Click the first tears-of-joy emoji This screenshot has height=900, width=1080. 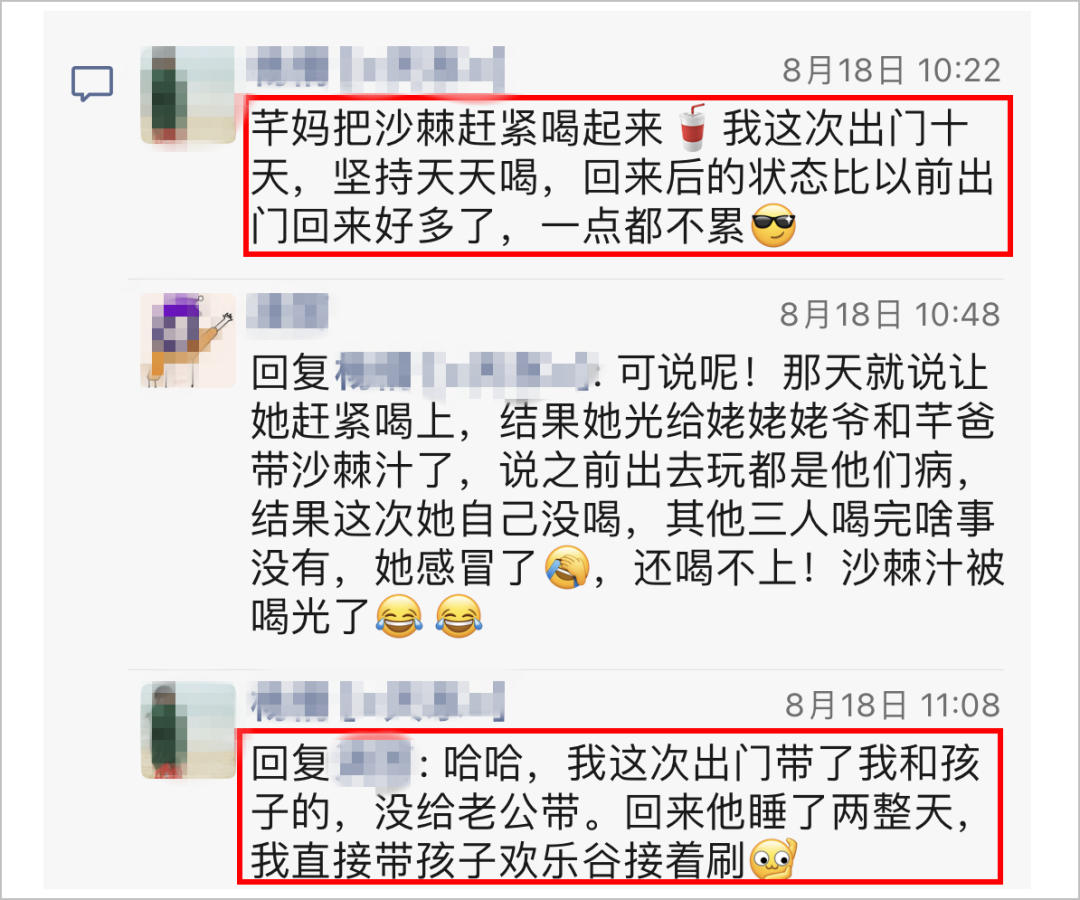(399, 615)
